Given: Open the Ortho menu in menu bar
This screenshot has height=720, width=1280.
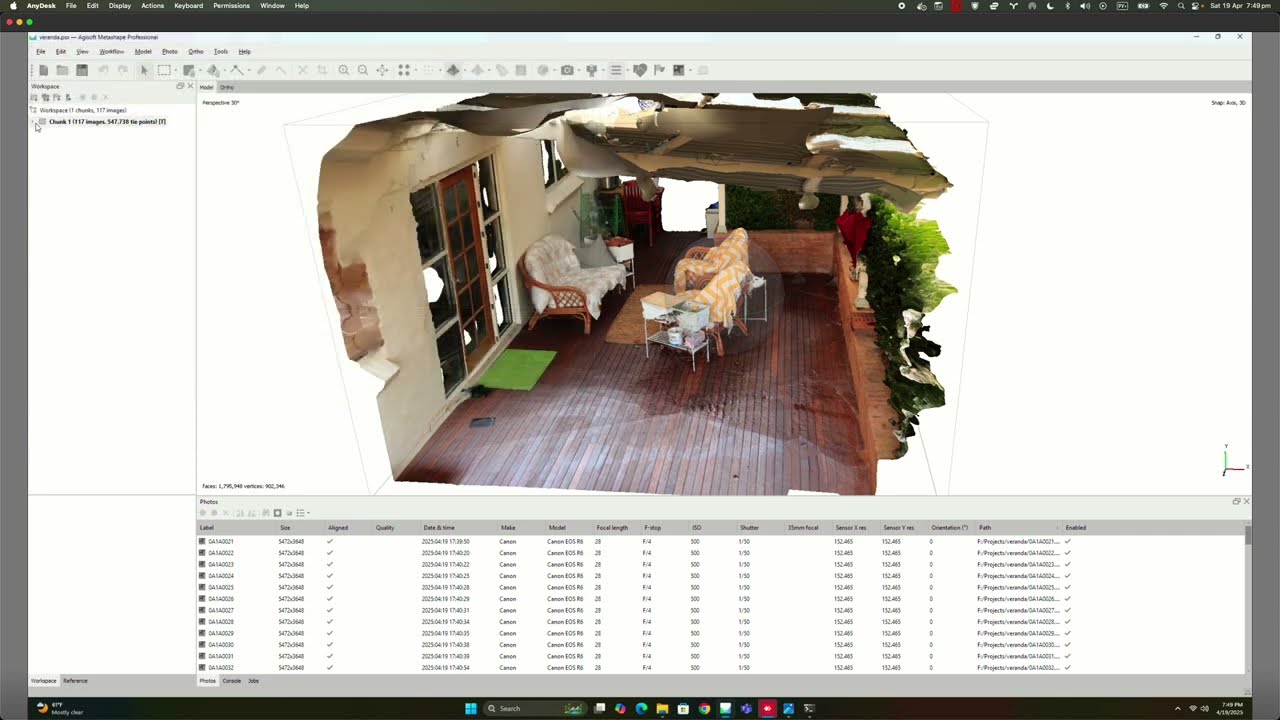Looking at the screenshot, I should click(x=196, y=51).
